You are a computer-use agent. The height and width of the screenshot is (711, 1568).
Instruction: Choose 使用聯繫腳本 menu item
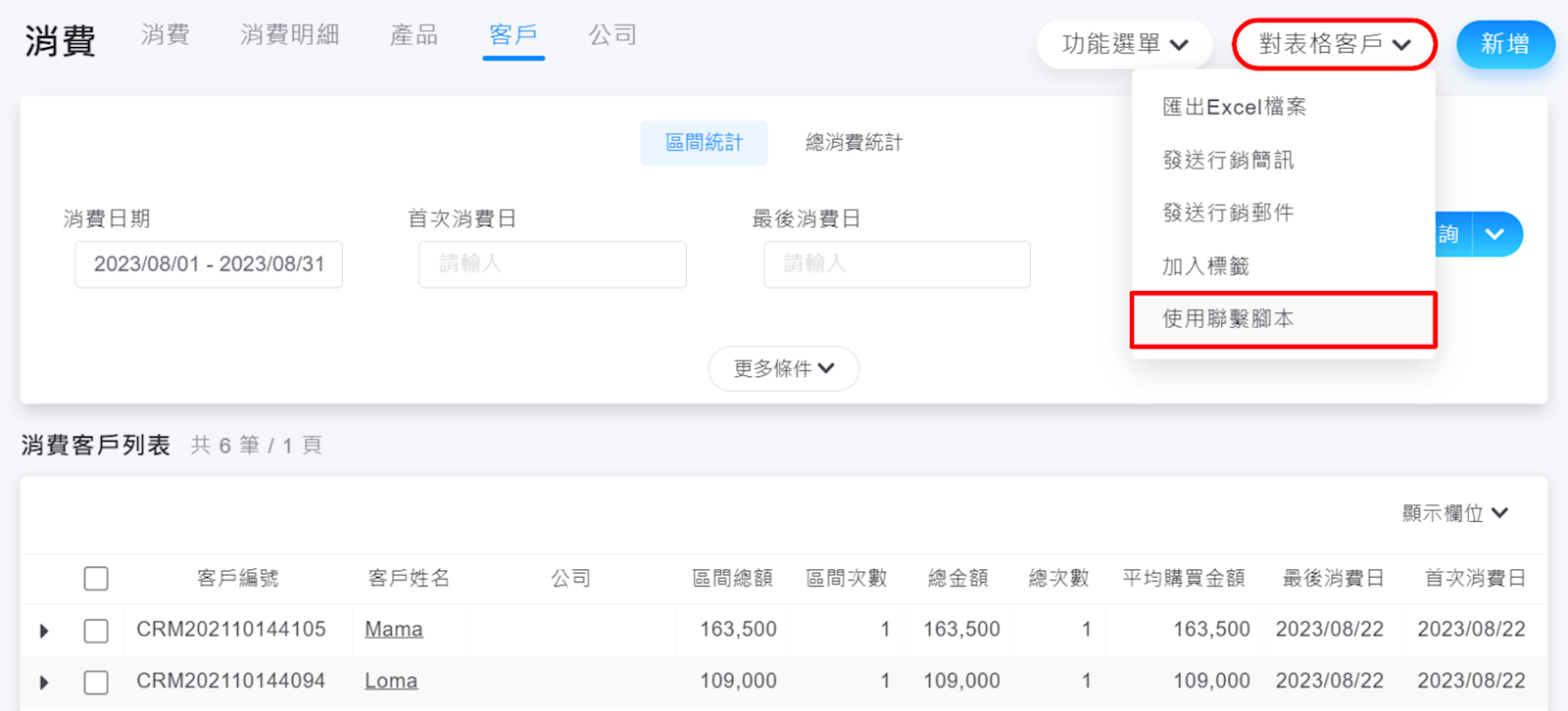coord(1228,319)
